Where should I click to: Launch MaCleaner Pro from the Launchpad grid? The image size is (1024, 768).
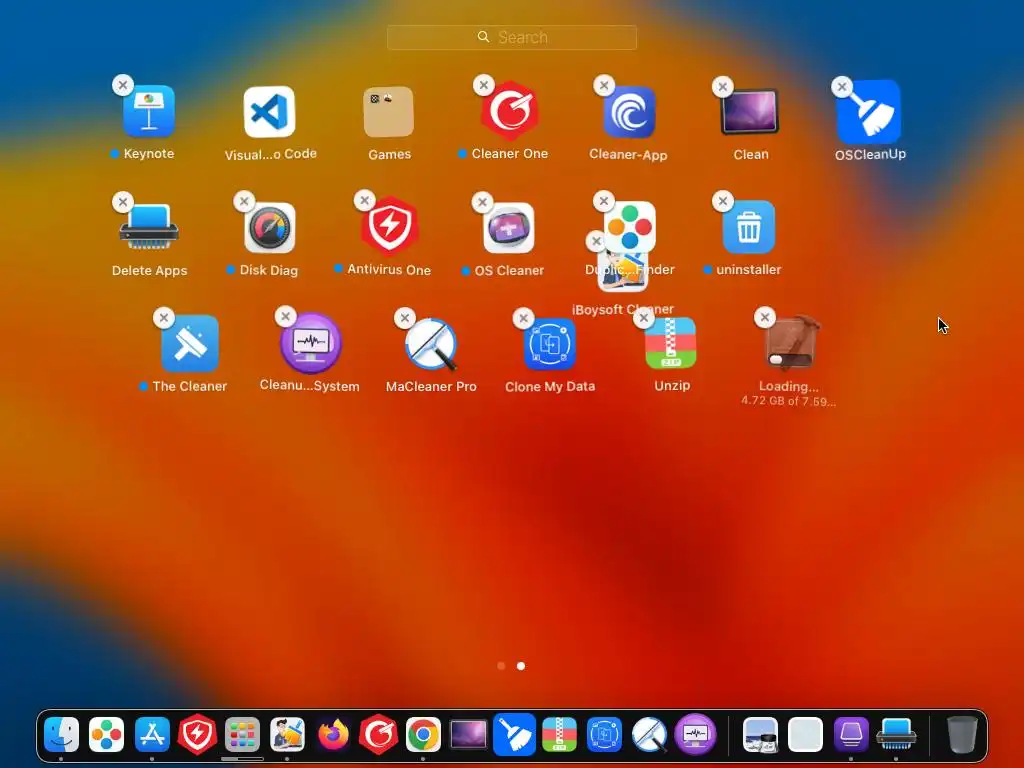(x=431, y=344)
